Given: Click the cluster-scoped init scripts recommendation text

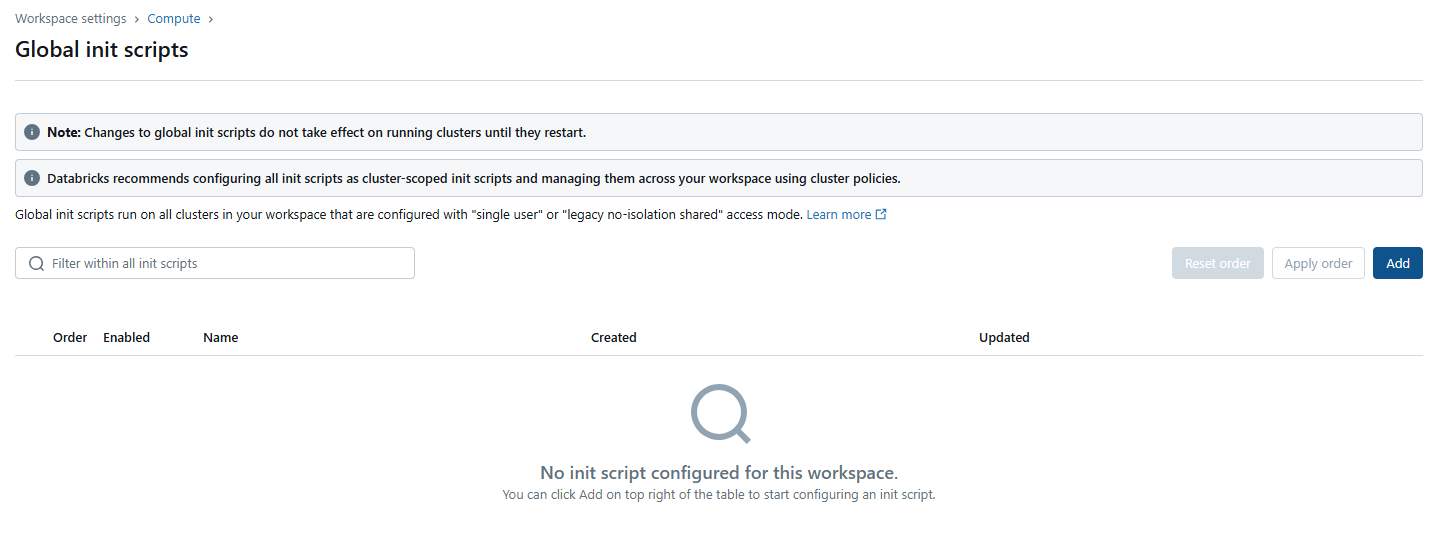Looking at the screenshot, I should pyautogui.click(x=474, y=178).
